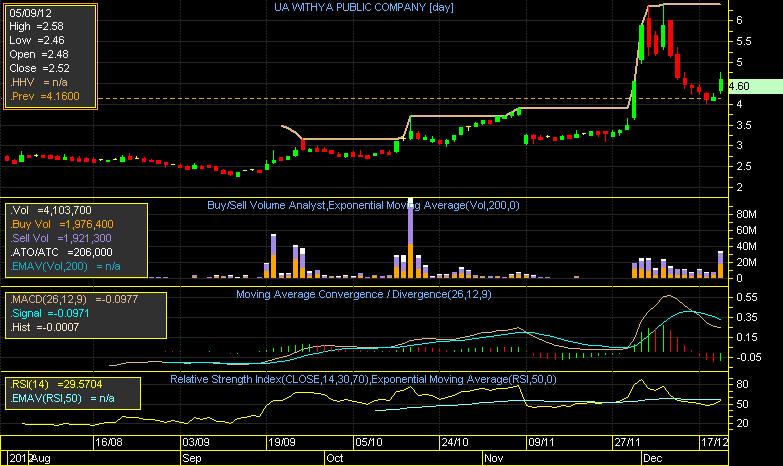Click the Nov month label
The image size is (783, 466).
tap(494, 458)
